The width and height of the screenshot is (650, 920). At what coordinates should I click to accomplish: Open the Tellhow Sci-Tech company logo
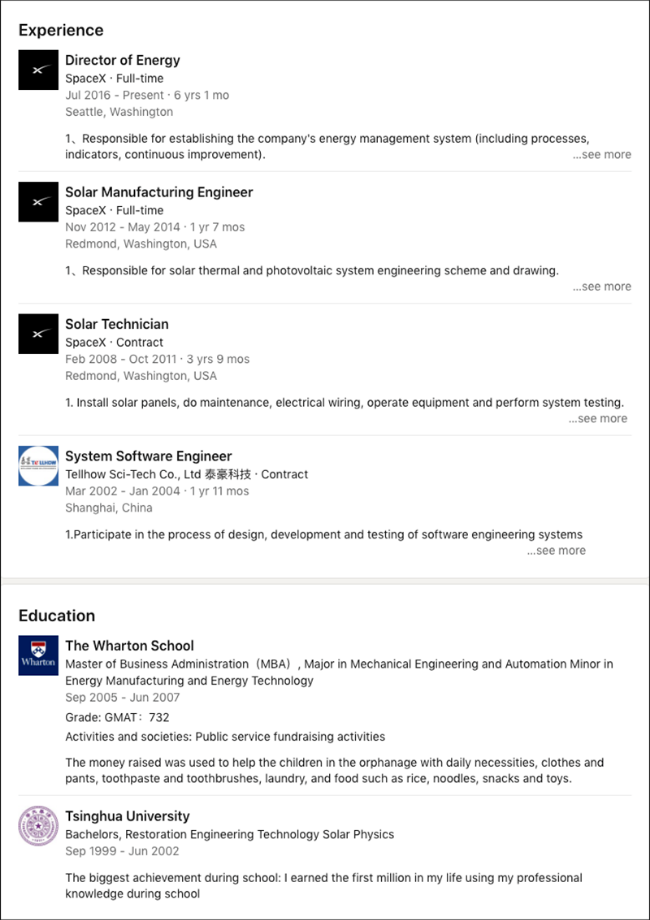coord(38,466)
